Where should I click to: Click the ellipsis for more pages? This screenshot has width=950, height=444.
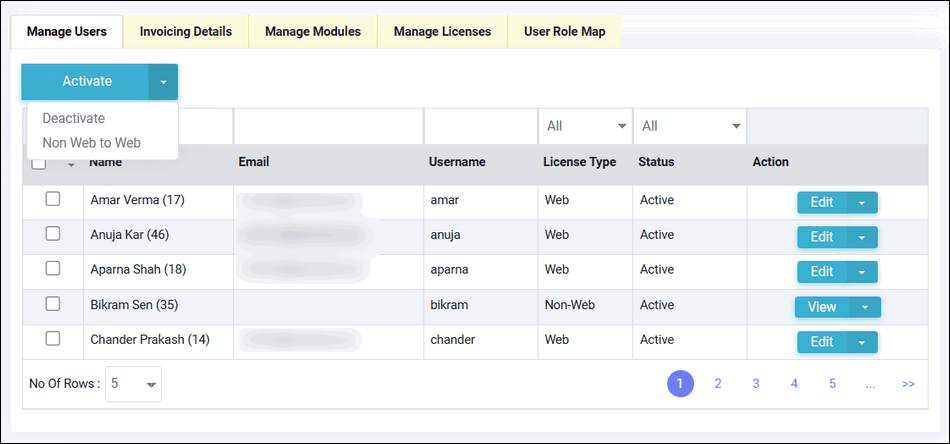871,384
